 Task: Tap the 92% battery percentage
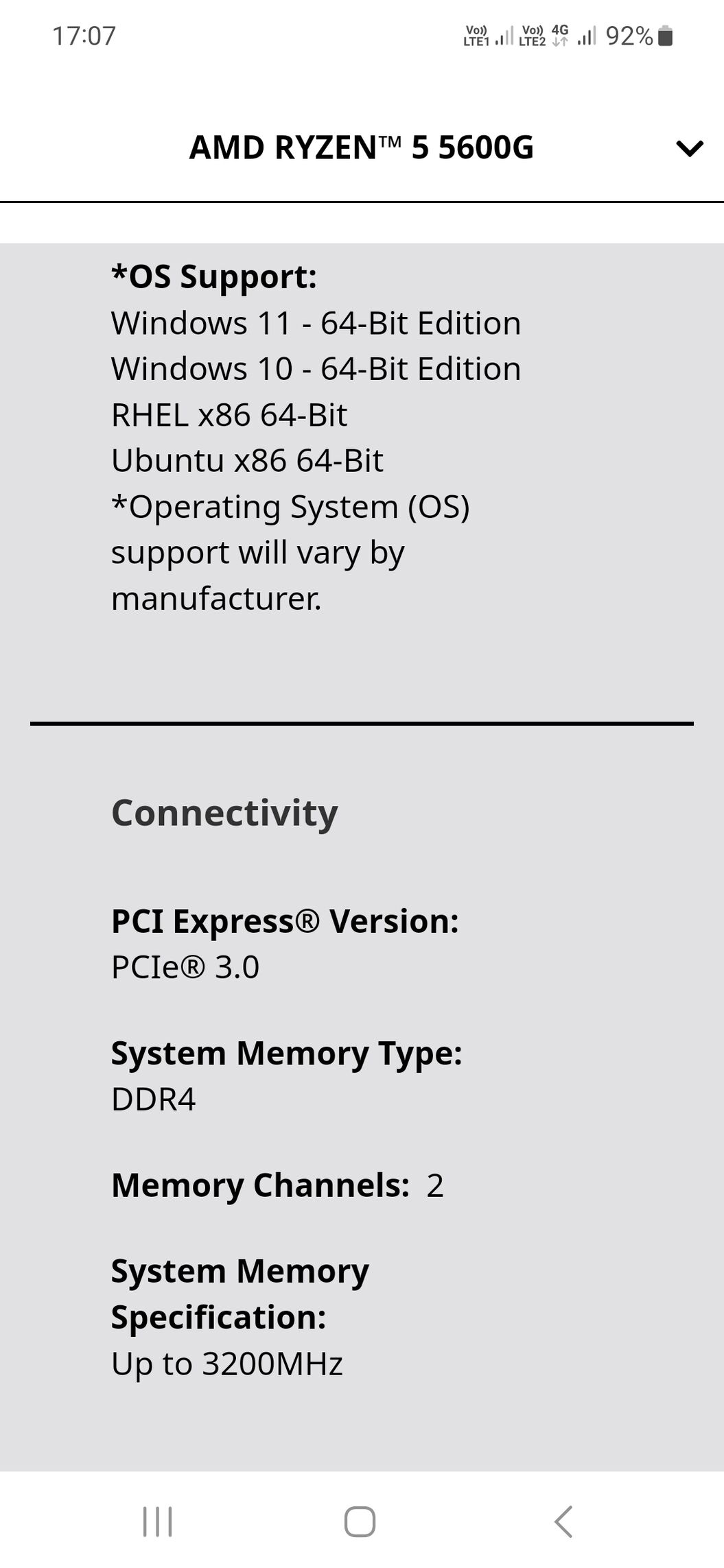[x=629, y=36]
